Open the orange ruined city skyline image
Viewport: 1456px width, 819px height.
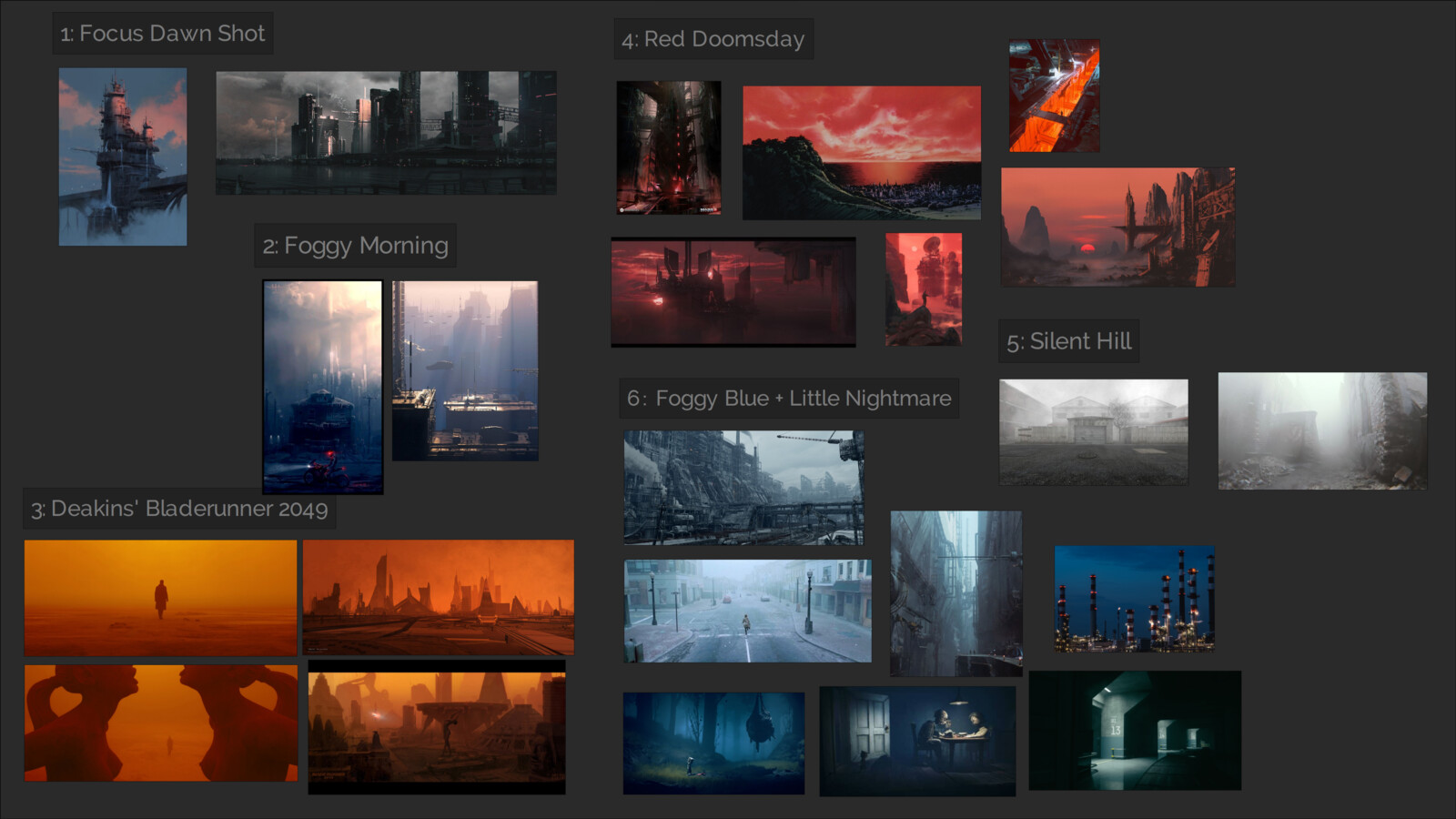(x=438, y=597)
